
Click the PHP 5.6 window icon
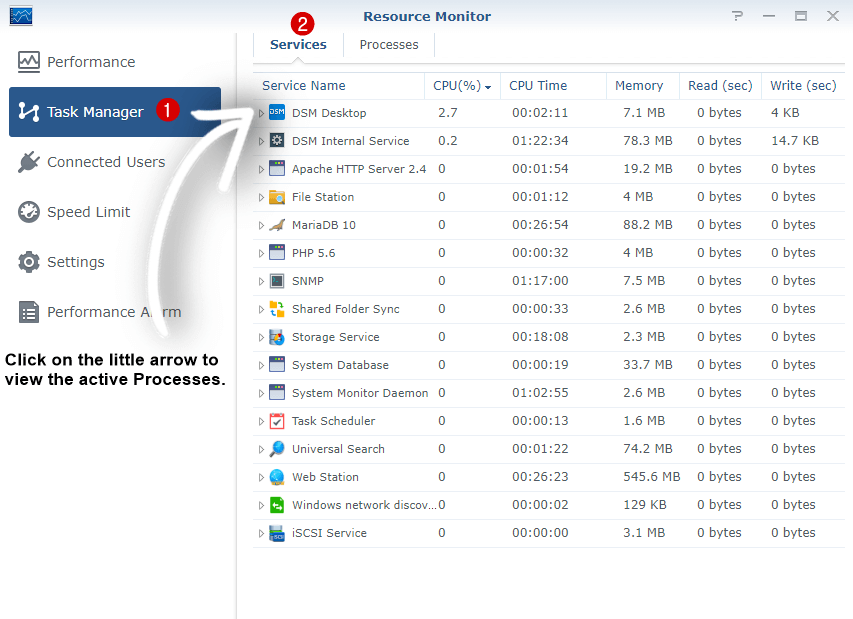click(x=277, y=253)
